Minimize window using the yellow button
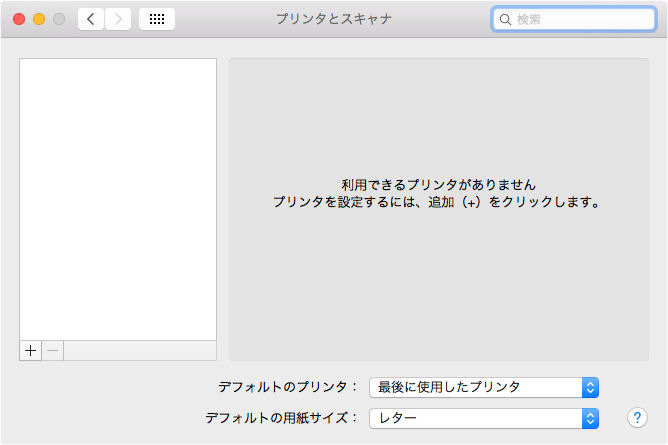The image size is (668, 445). [x=39, y=19]
